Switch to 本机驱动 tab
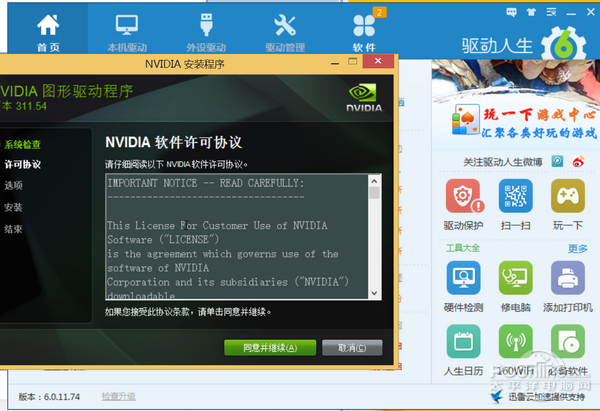 coord(127,32)
